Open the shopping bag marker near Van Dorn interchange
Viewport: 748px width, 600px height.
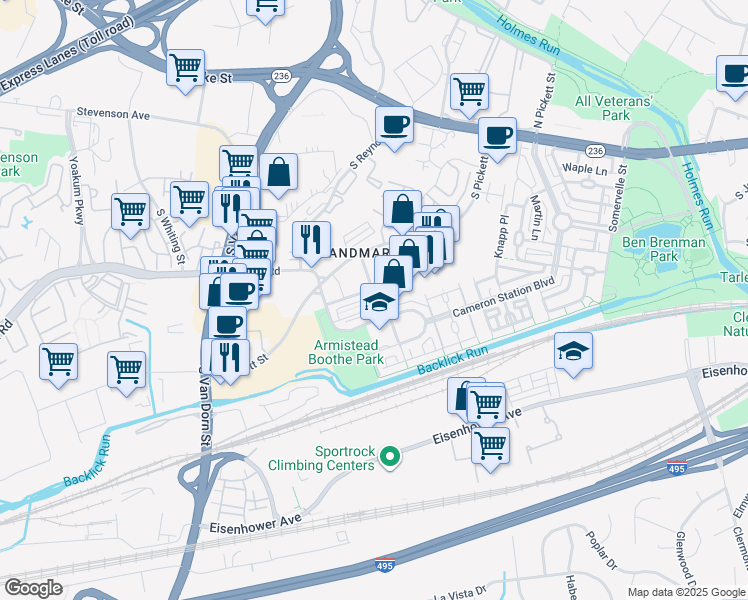point(279,175)
